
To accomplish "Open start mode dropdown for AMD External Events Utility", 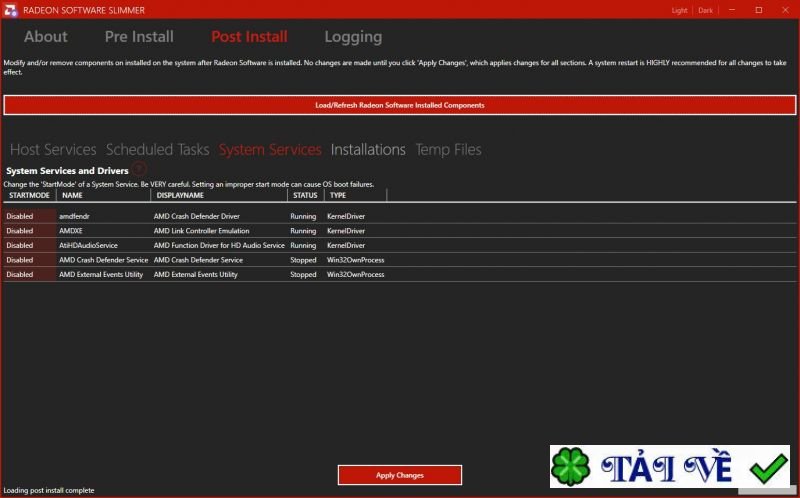I will click(x=30, y=275).
